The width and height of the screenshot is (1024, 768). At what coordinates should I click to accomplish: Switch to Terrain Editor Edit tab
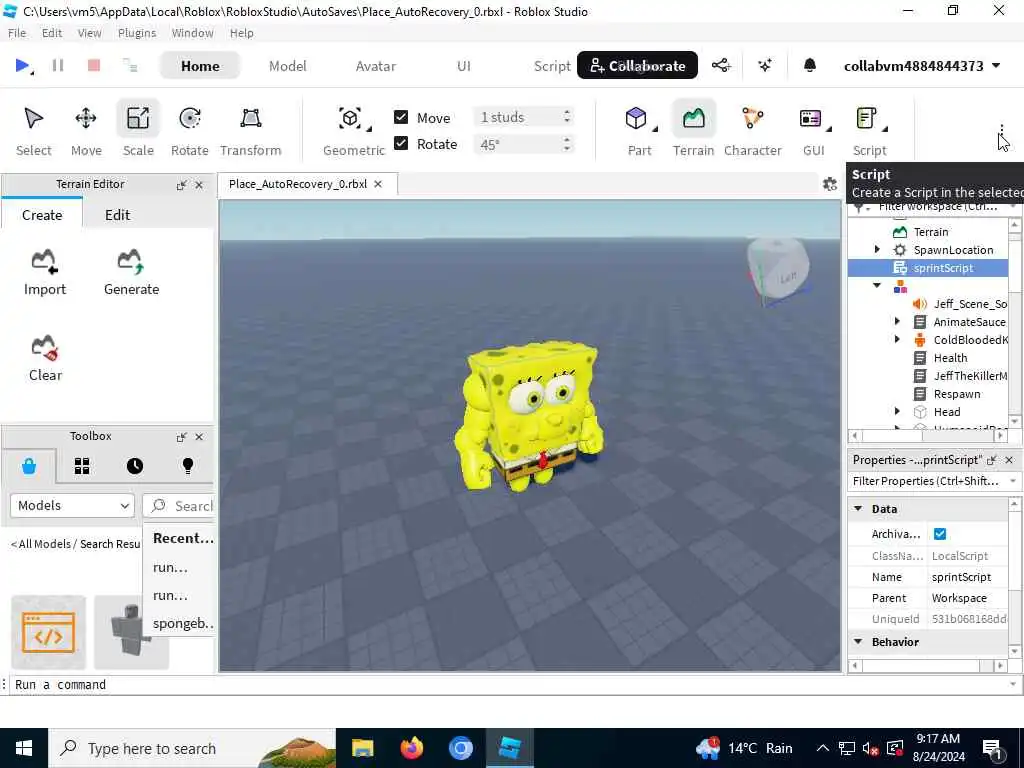[x=118, y=215]
